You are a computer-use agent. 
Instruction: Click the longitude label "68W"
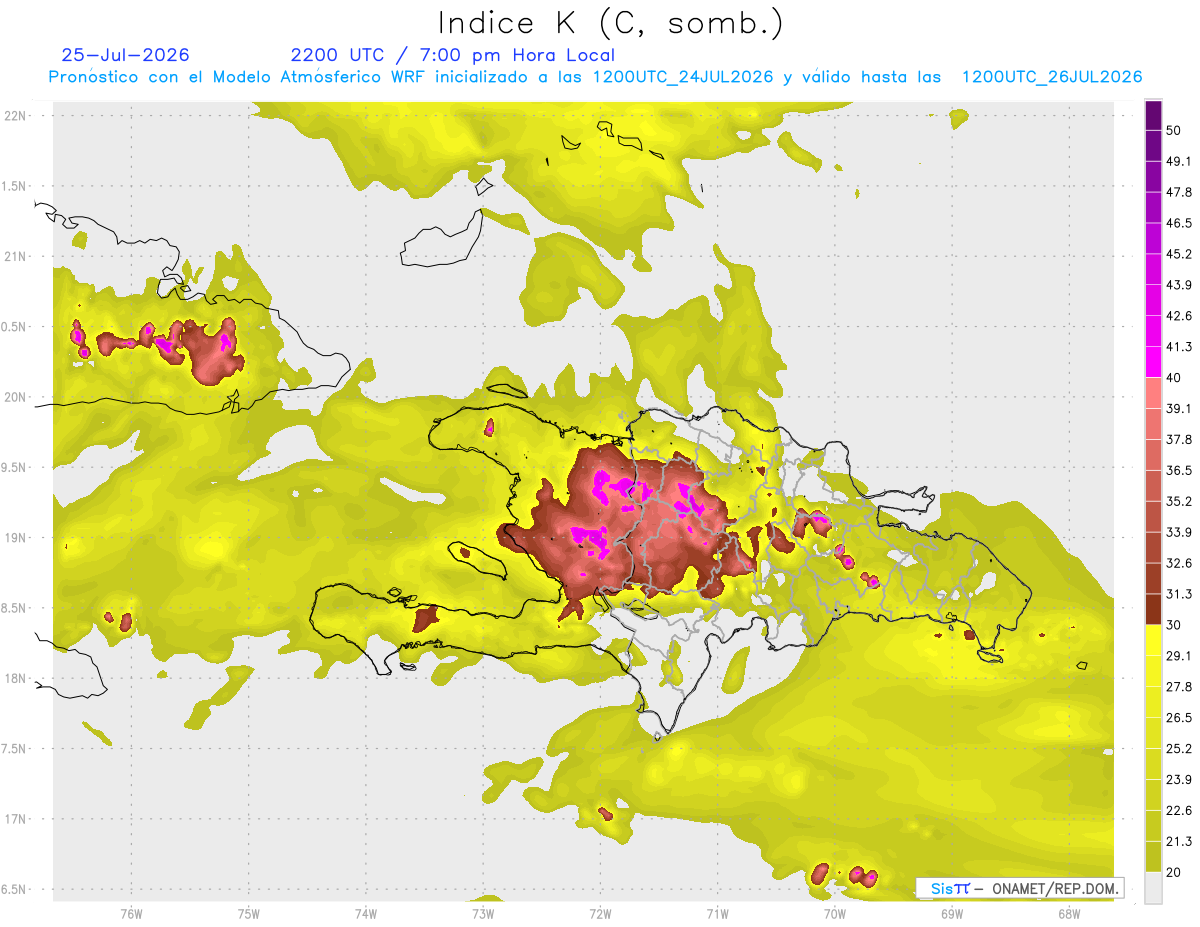click(1068, 914)
